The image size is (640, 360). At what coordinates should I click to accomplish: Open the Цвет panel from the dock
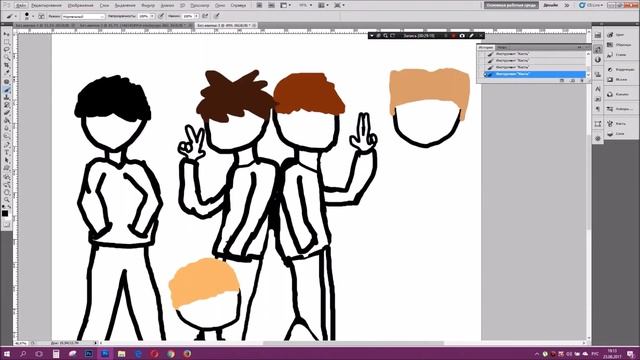click(x=617, y=35)
